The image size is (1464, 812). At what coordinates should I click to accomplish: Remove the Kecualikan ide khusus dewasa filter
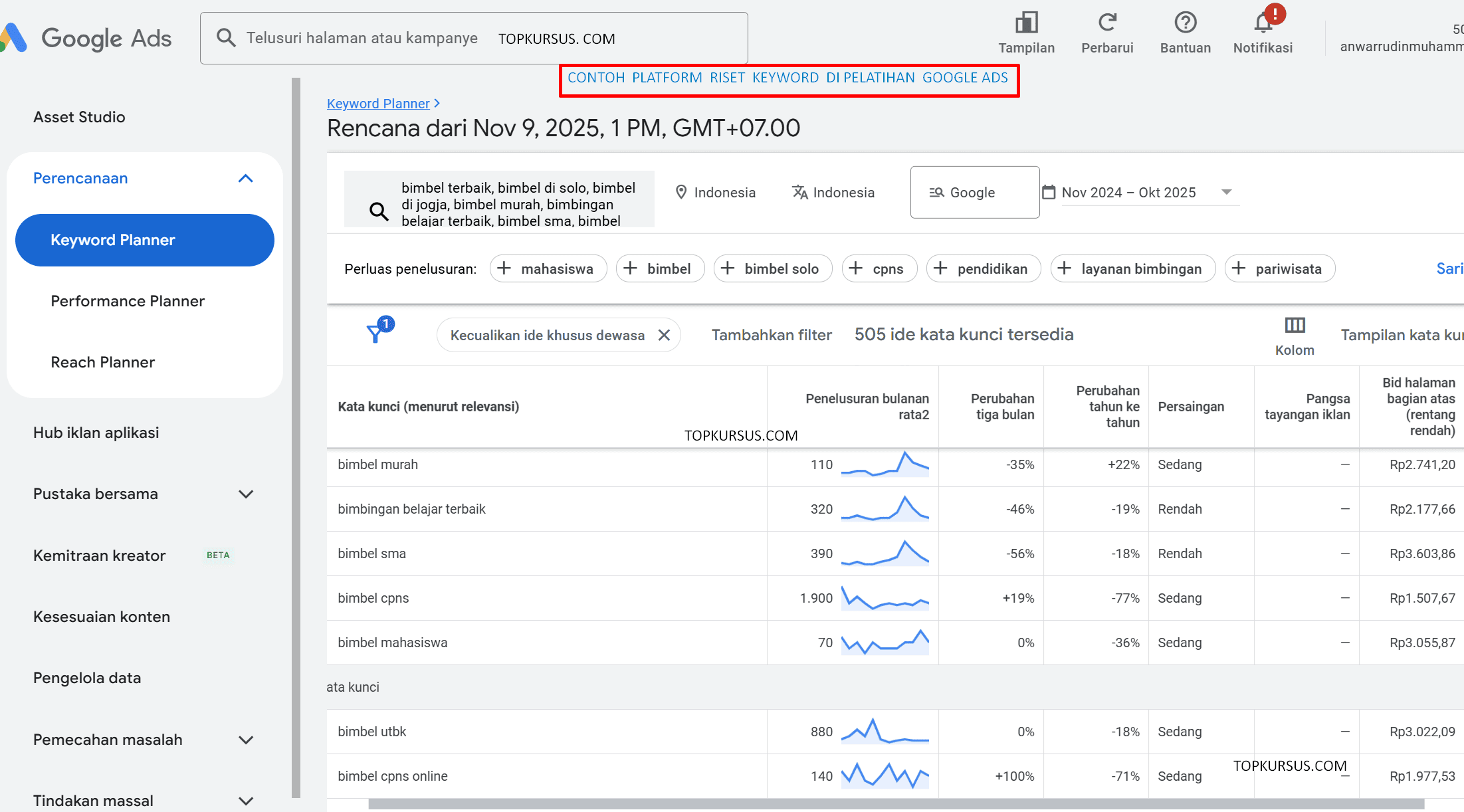(x=664, y=336)
